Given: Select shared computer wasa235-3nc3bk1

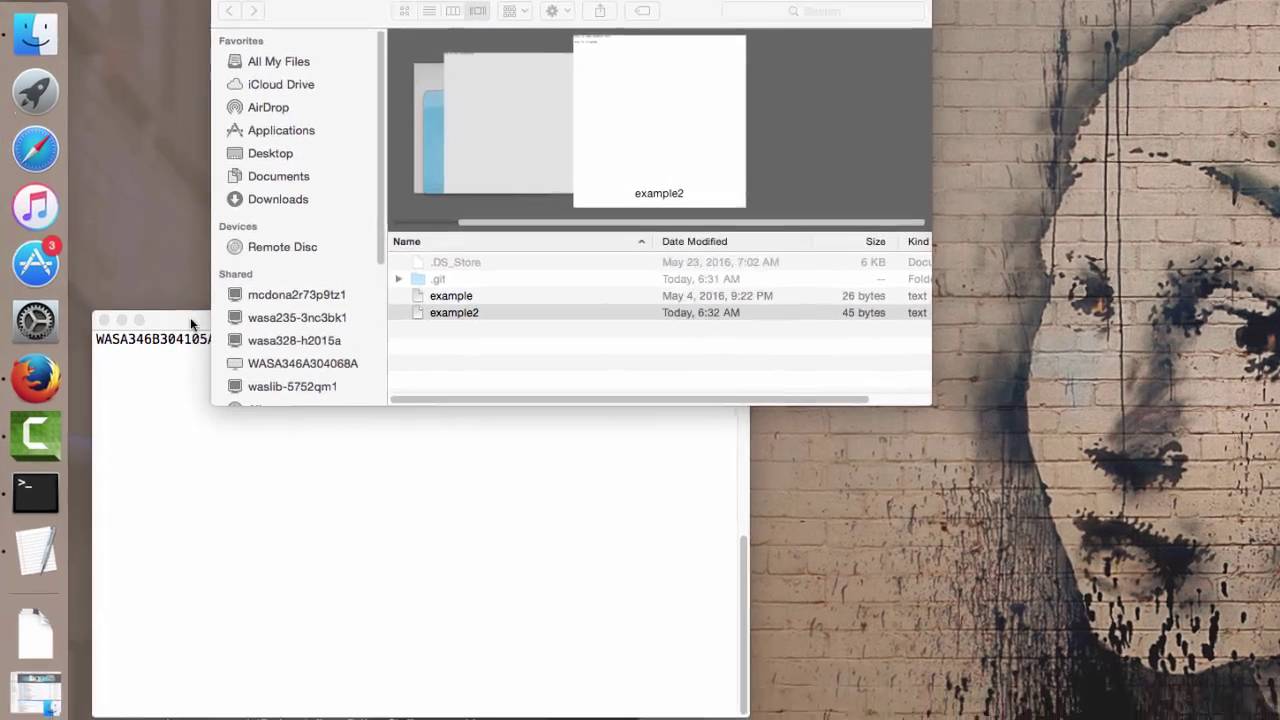Looking at the screenshot, I should point(297,318).
